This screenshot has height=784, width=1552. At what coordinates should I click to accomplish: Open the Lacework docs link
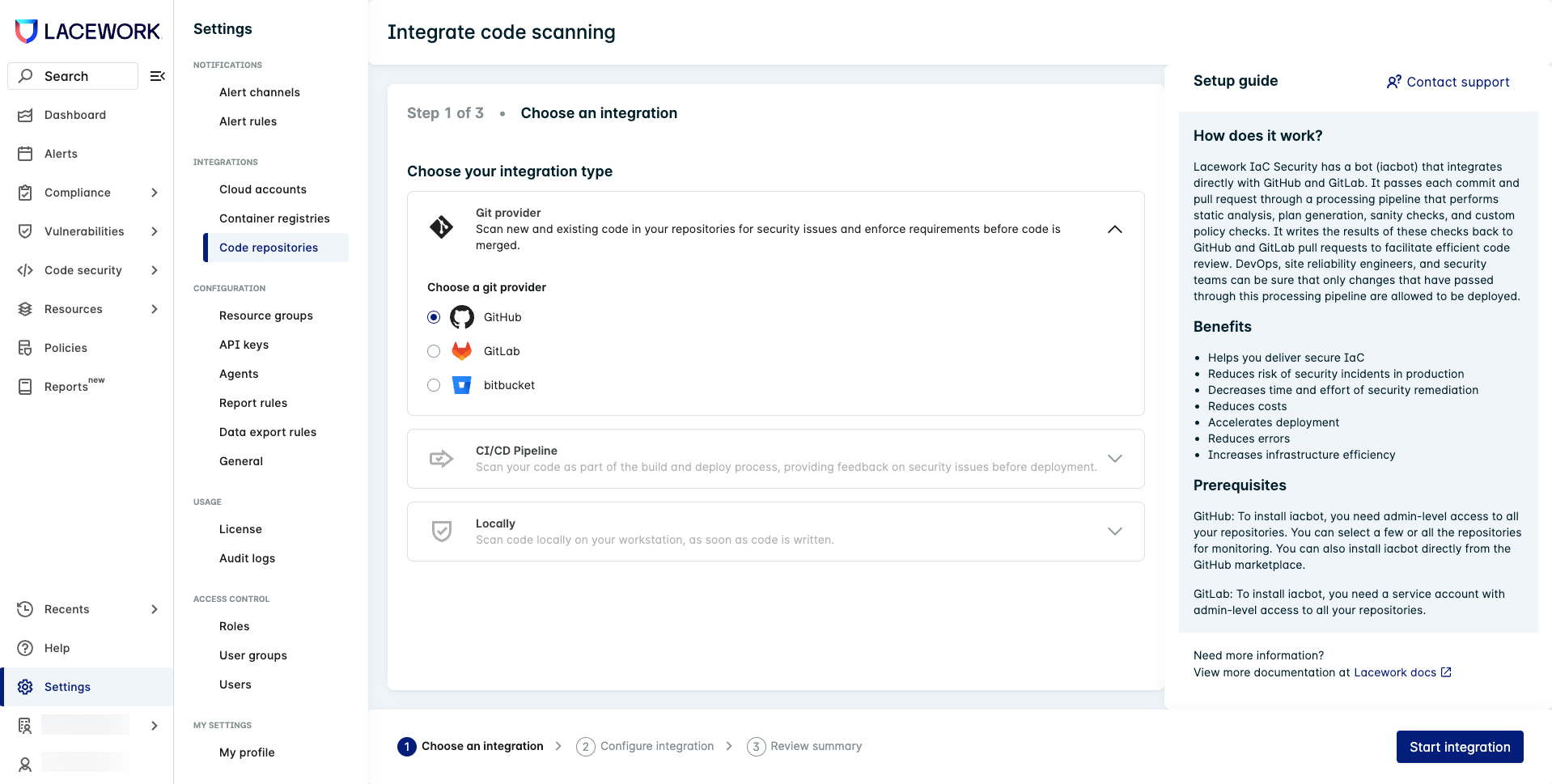coord(1395,672)
